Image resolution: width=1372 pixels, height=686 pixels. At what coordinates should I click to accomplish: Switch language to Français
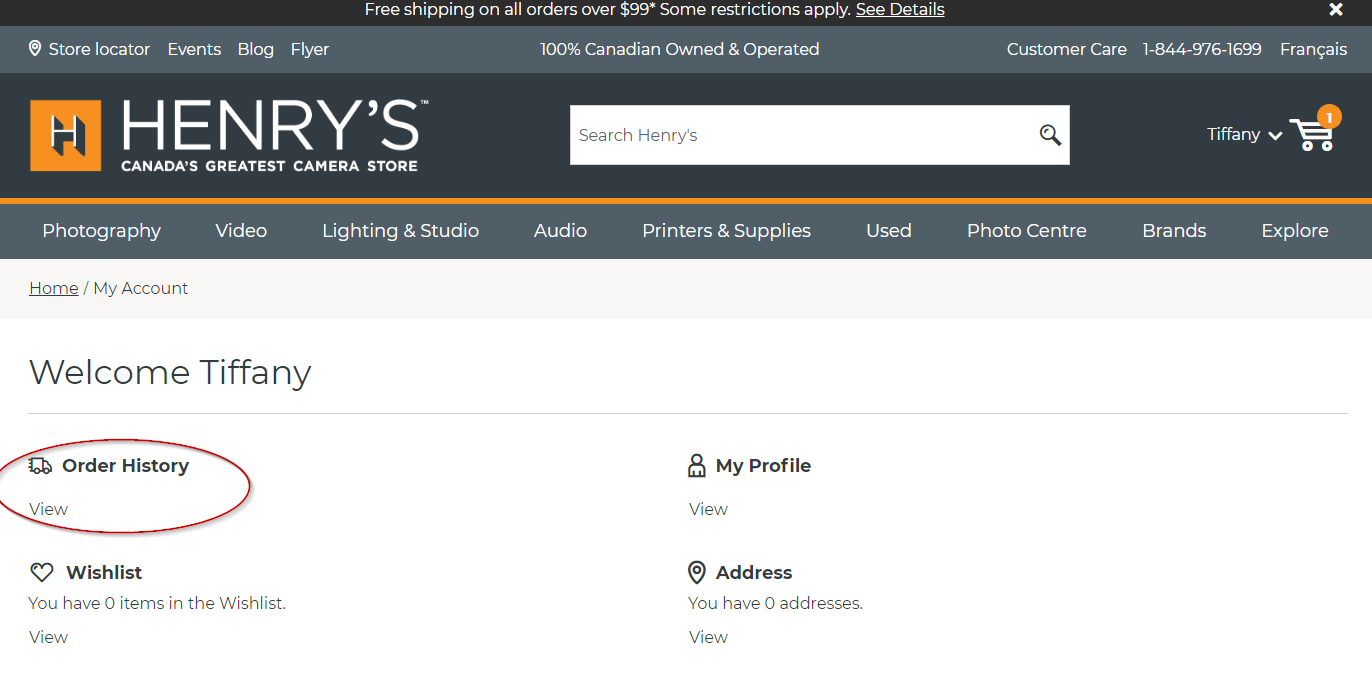(1313, 49)
